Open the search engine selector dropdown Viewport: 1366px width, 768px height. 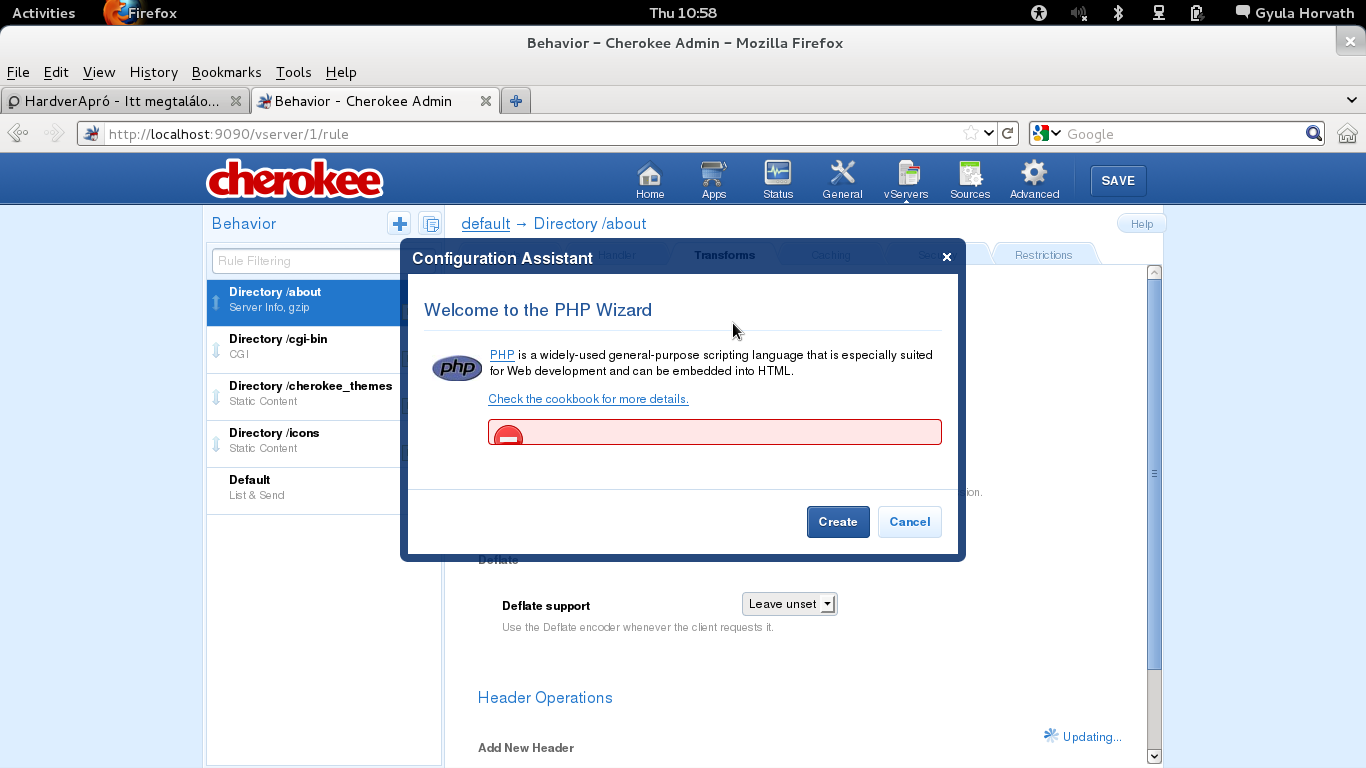click(x=1047, y=133)
